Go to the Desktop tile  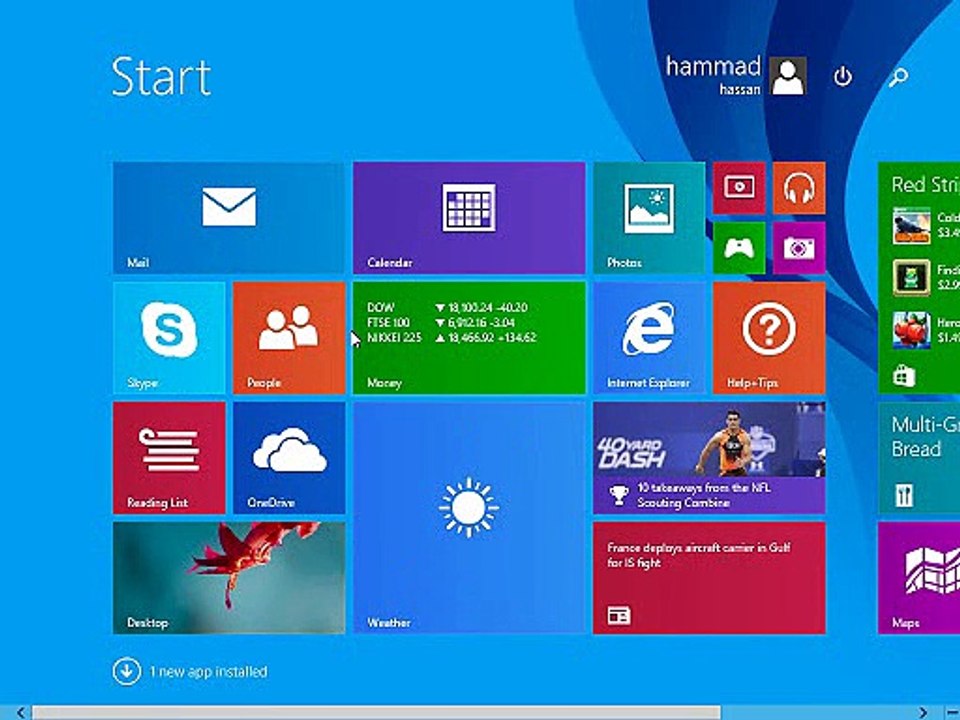pyautogui.click(x=229, y=577)
